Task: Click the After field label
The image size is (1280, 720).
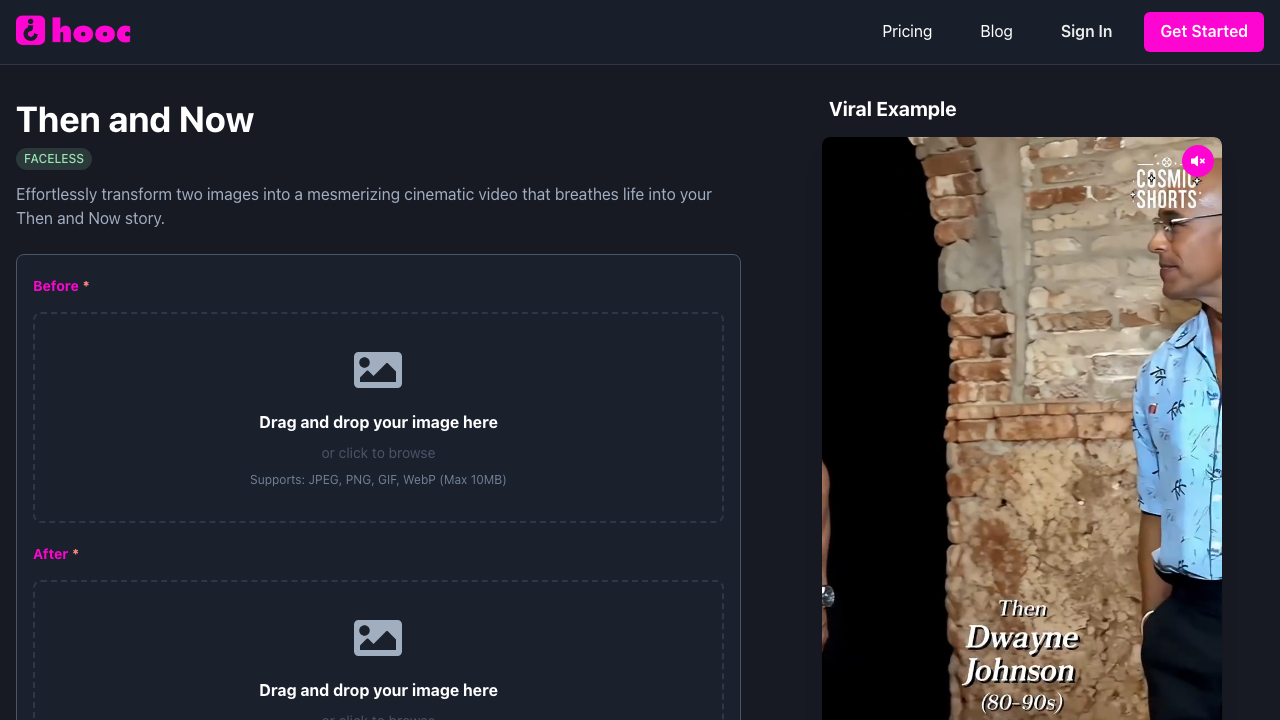Action: click(50, 554)
